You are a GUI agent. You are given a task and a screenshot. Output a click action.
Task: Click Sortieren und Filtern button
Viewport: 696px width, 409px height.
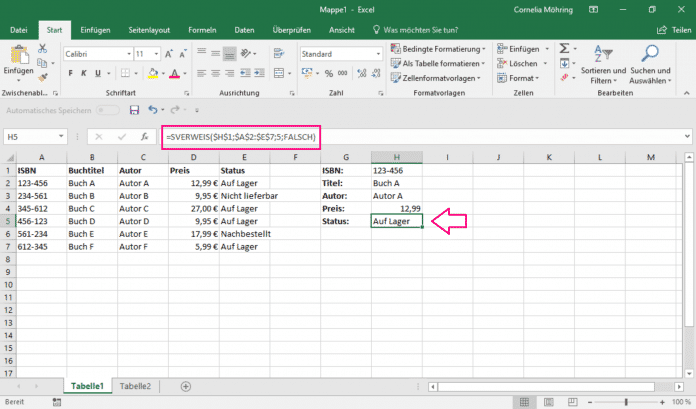[604, 62]
